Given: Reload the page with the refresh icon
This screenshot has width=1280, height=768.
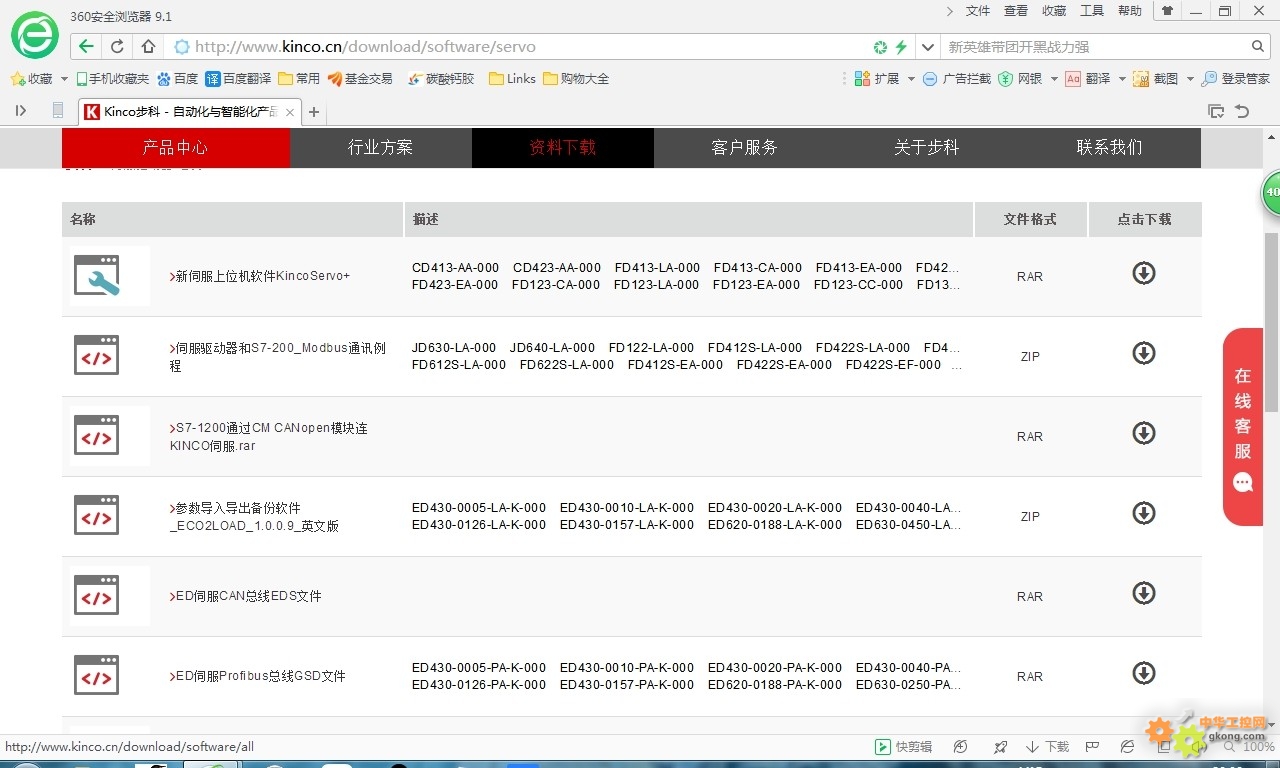Looking at the screenshot, I should click(117, 47).
